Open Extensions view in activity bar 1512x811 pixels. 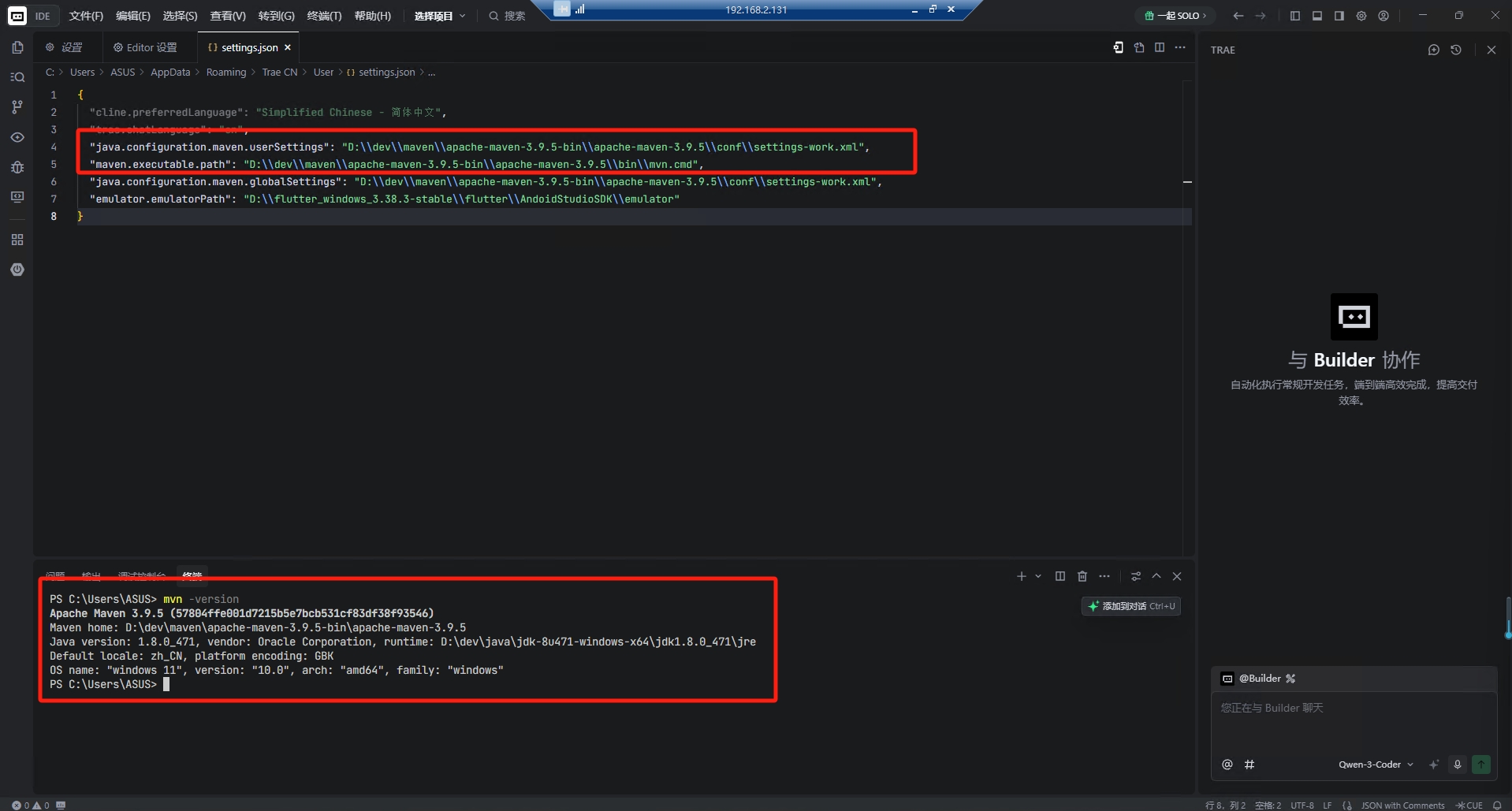coord(17,240)
